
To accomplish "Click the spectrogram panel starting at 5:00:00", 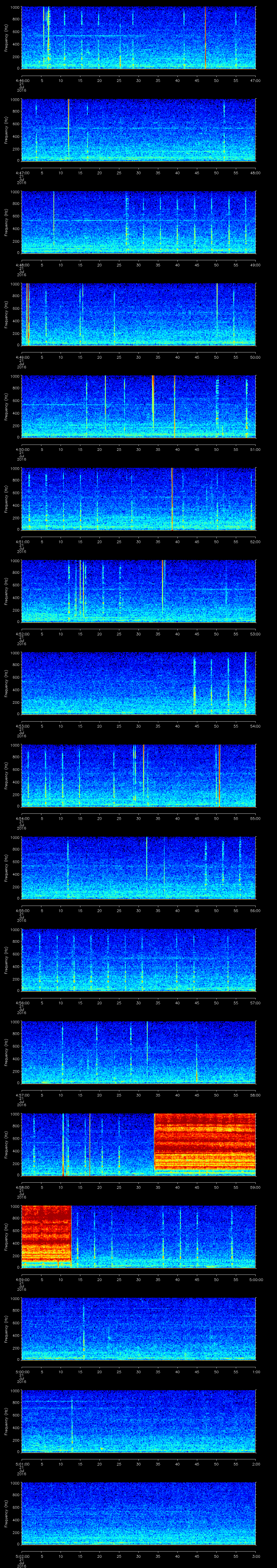I will click(139, 1329).
